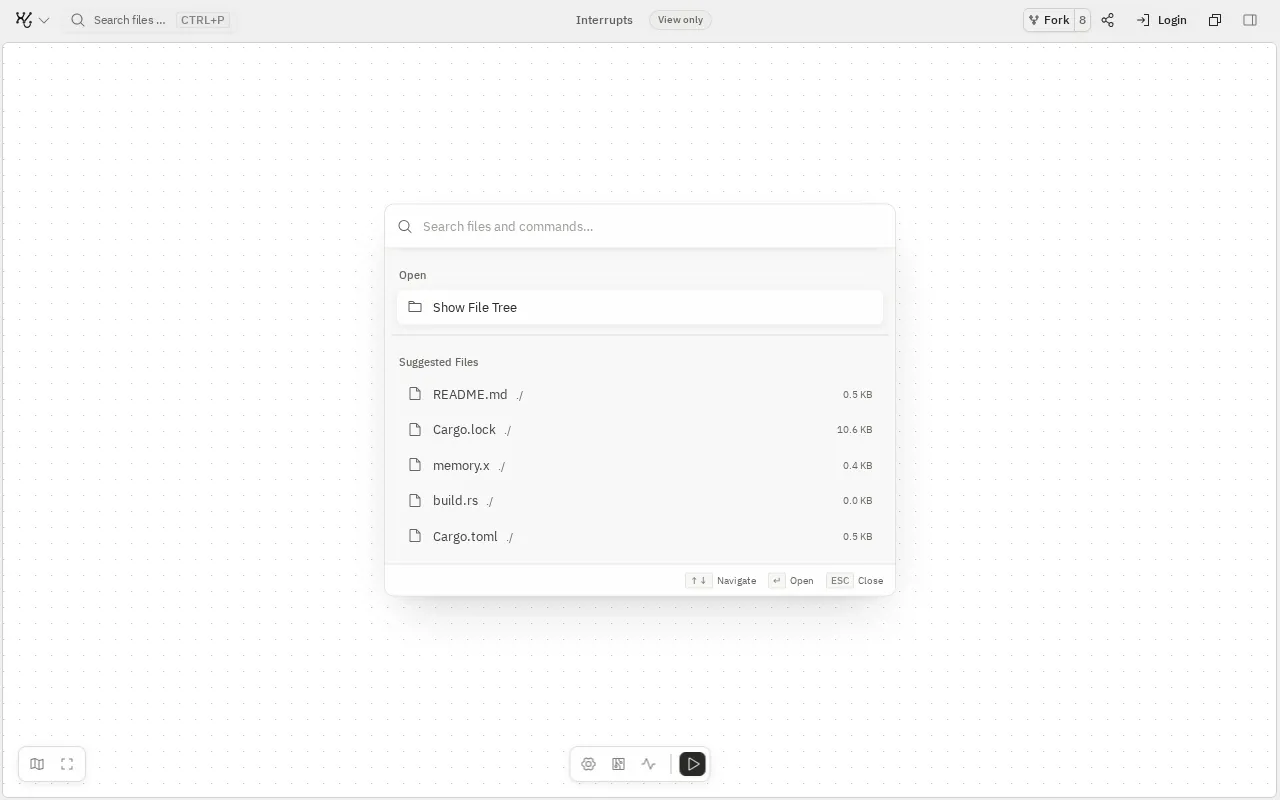
Task: Click the Suggested Files section heading
Action: click(438, 362)
